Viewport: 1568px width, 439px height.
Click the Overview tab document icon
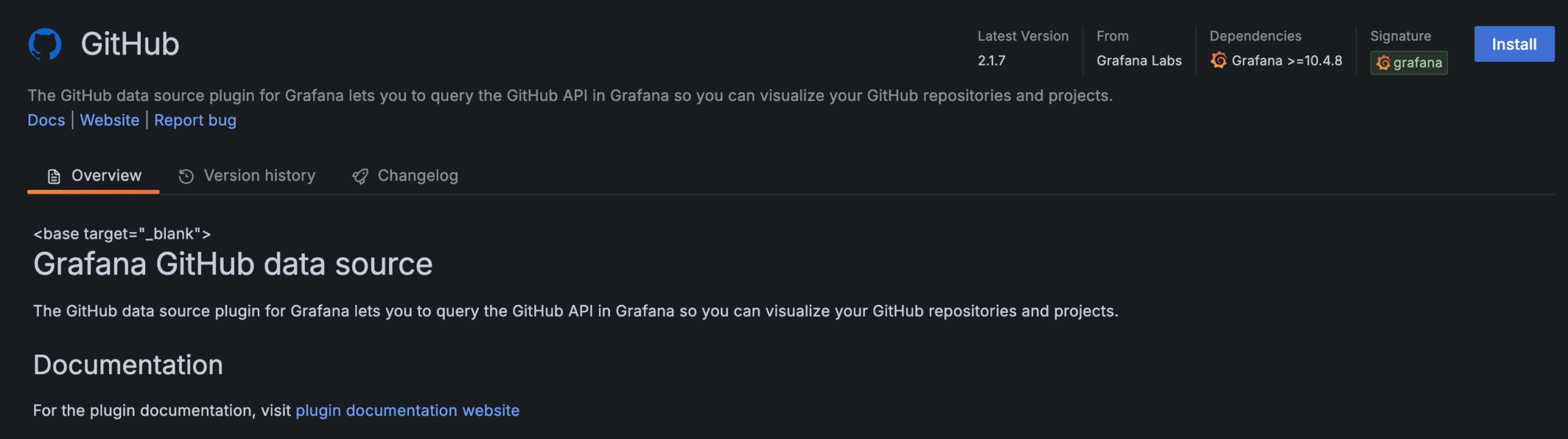(x=54, y=176)
